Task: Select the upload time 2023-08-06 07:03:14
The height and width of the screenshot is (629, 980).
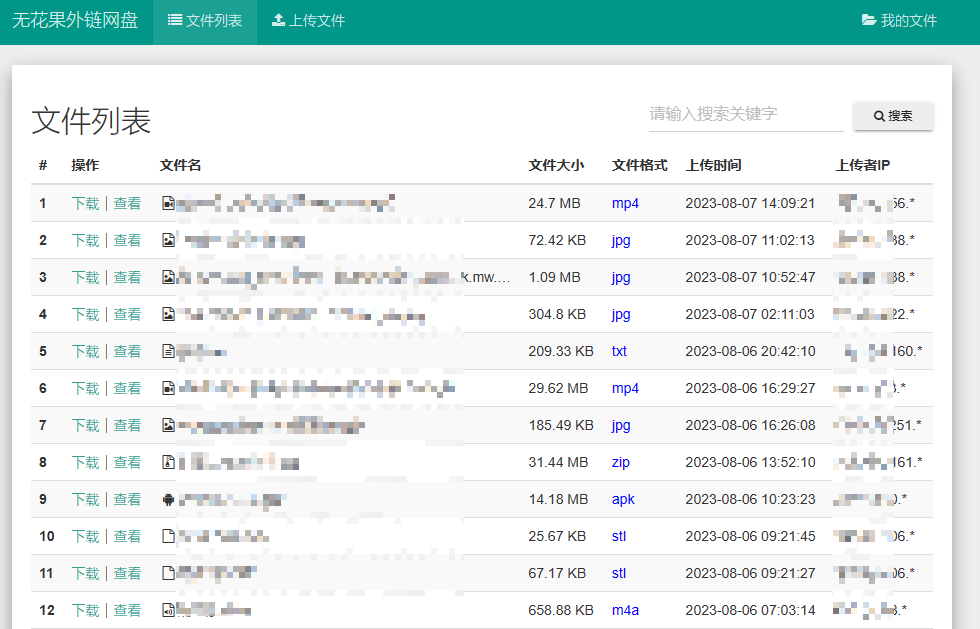Action: pyautogui.click(x=750, y=610)
